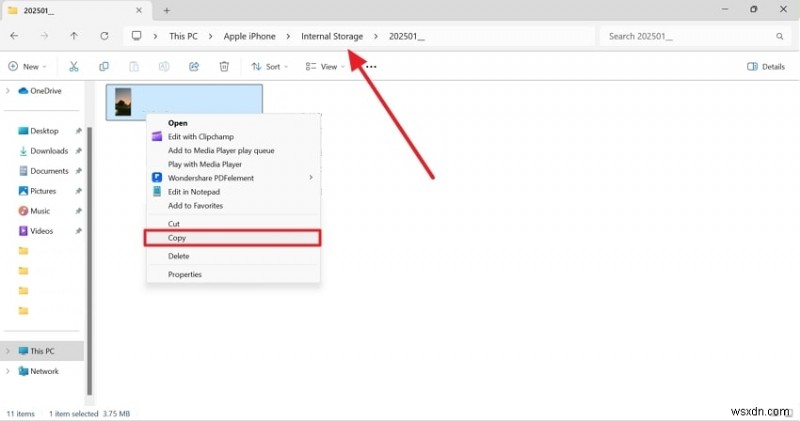Open Videos in the sidebar
This screenshot has width=800, height=421.
tap(36, 231)
